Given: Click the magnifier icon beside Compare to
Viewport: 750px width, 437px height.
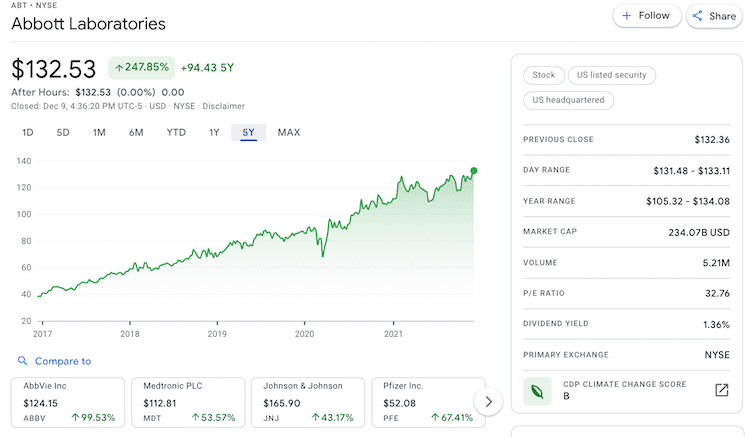Looking at the screenshot, I should click(22, 361).
